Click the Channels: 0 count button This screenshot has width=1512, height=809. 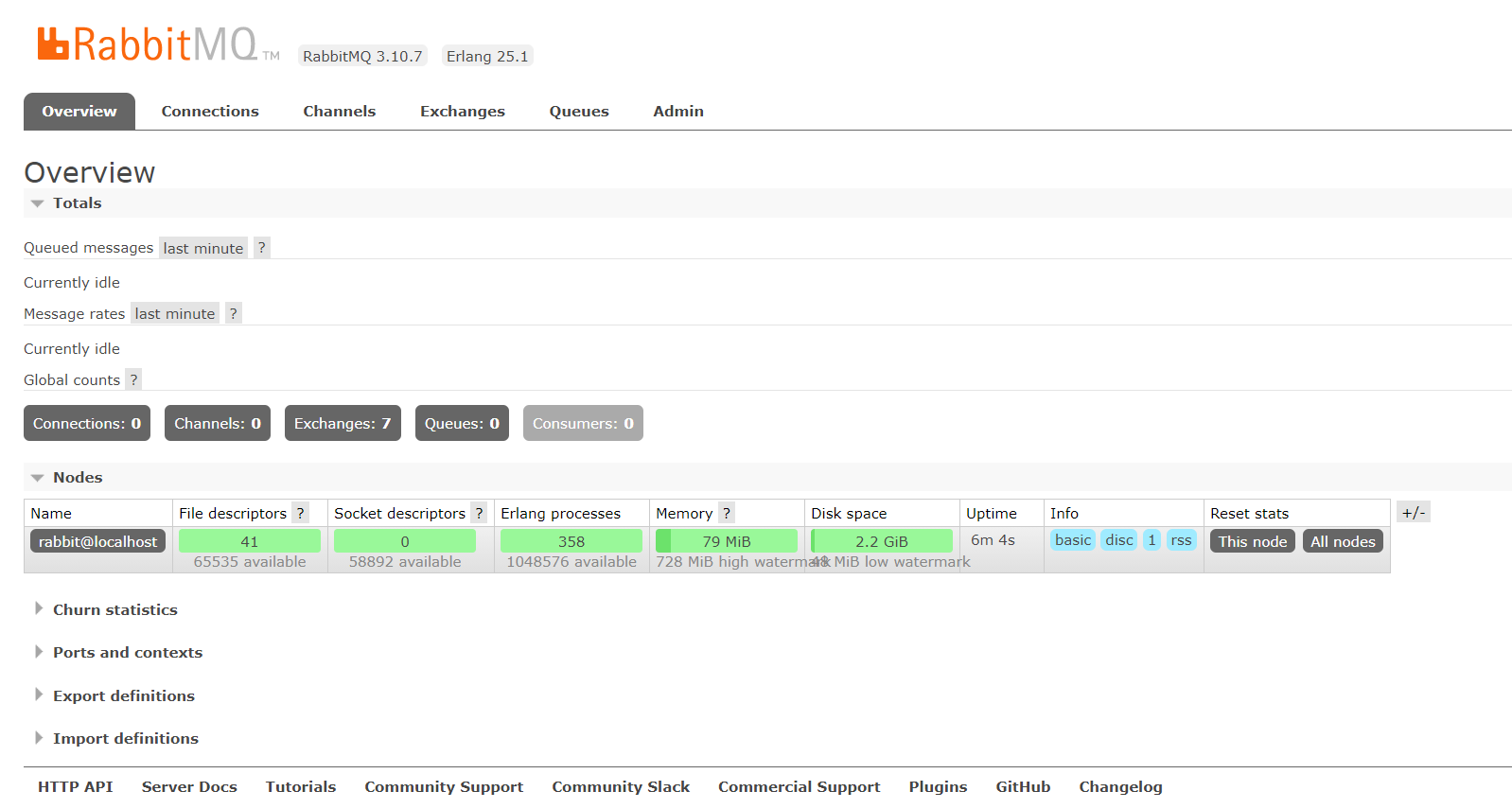coord(218,423)
